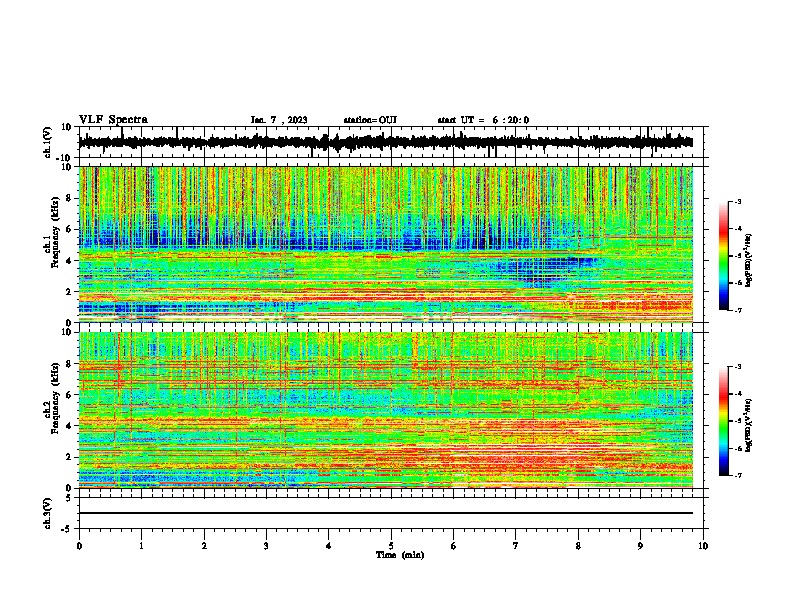Click the "3" tick on the Time axis
792x612 pixels.
266,546
